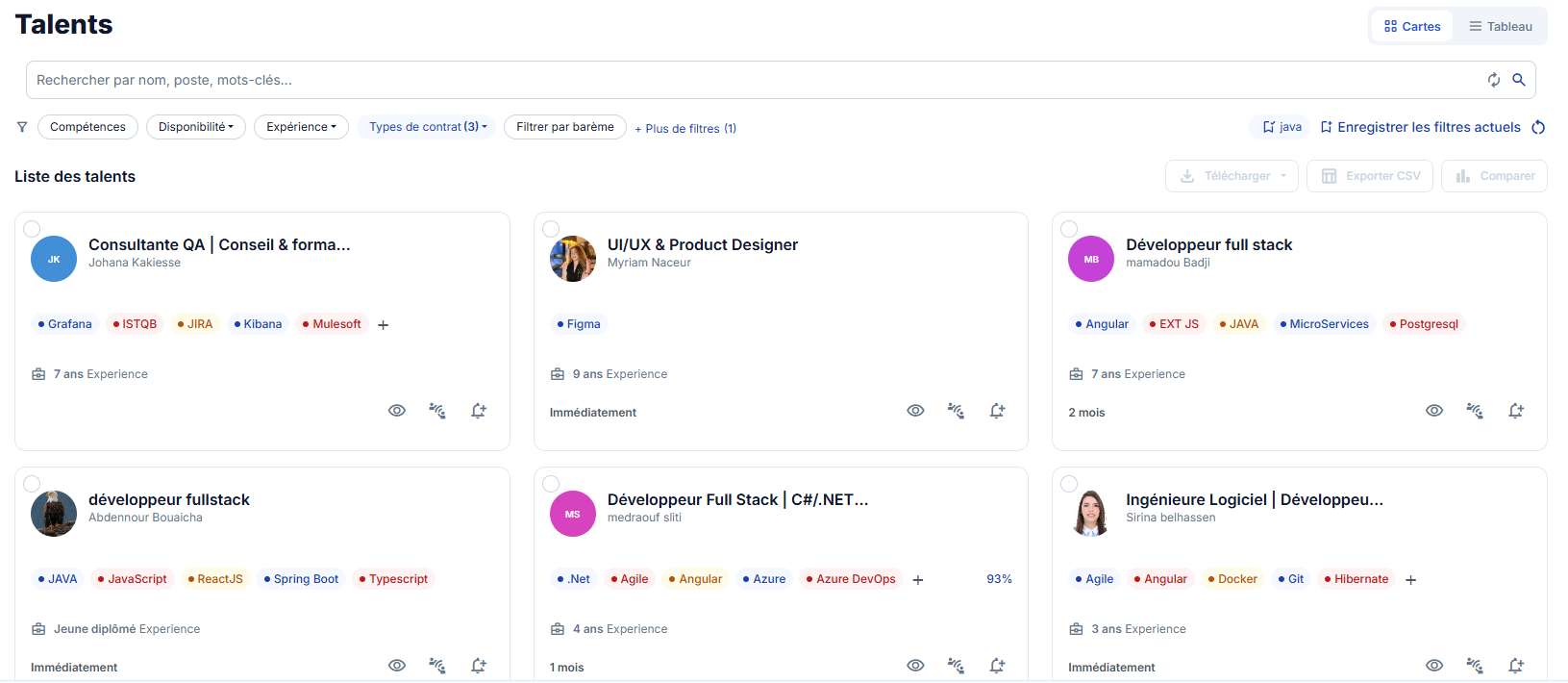Click the Azure DevOps skill tag
Screen dimensions: 1568x683
pyautogui.click(x=851, y=579)
